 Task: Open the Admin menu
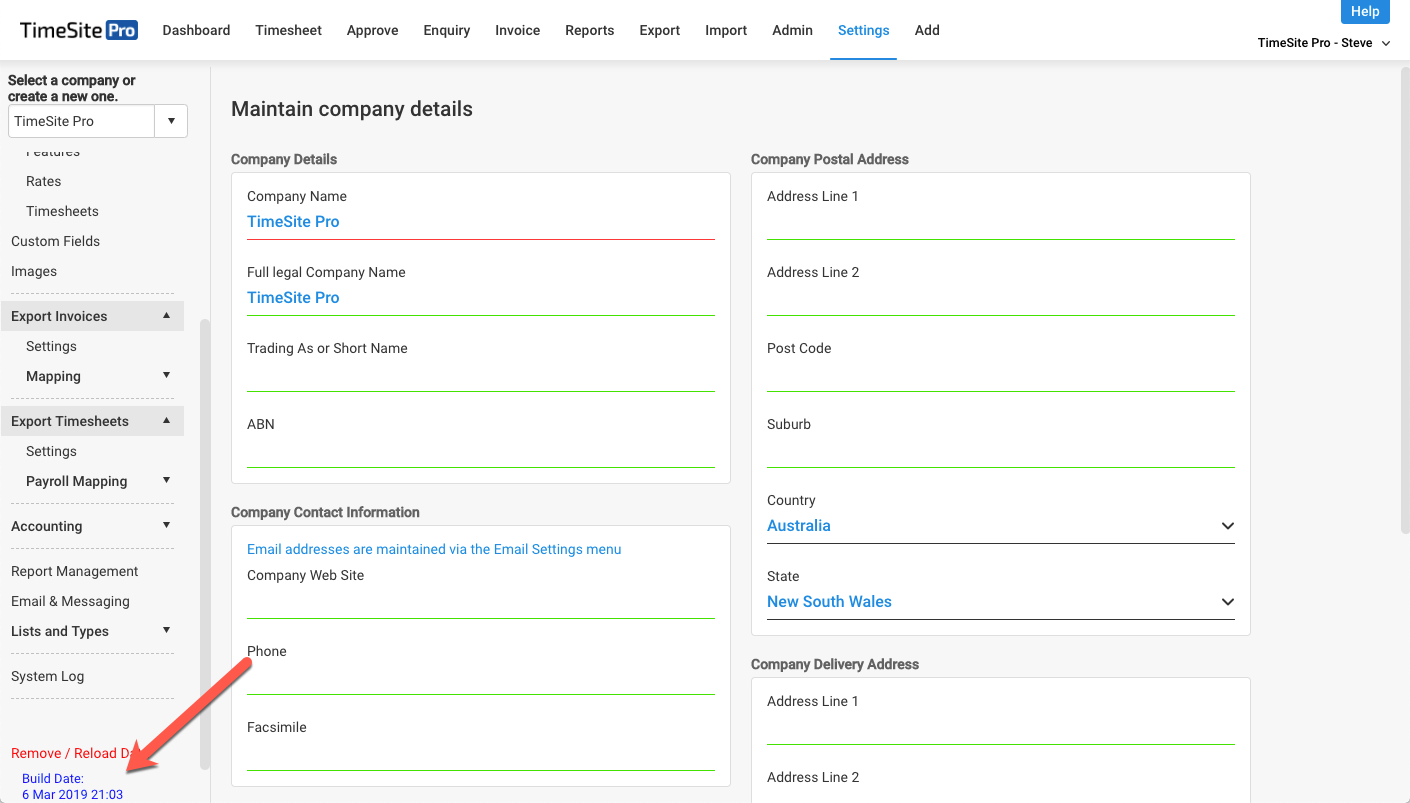coord(792,30)
